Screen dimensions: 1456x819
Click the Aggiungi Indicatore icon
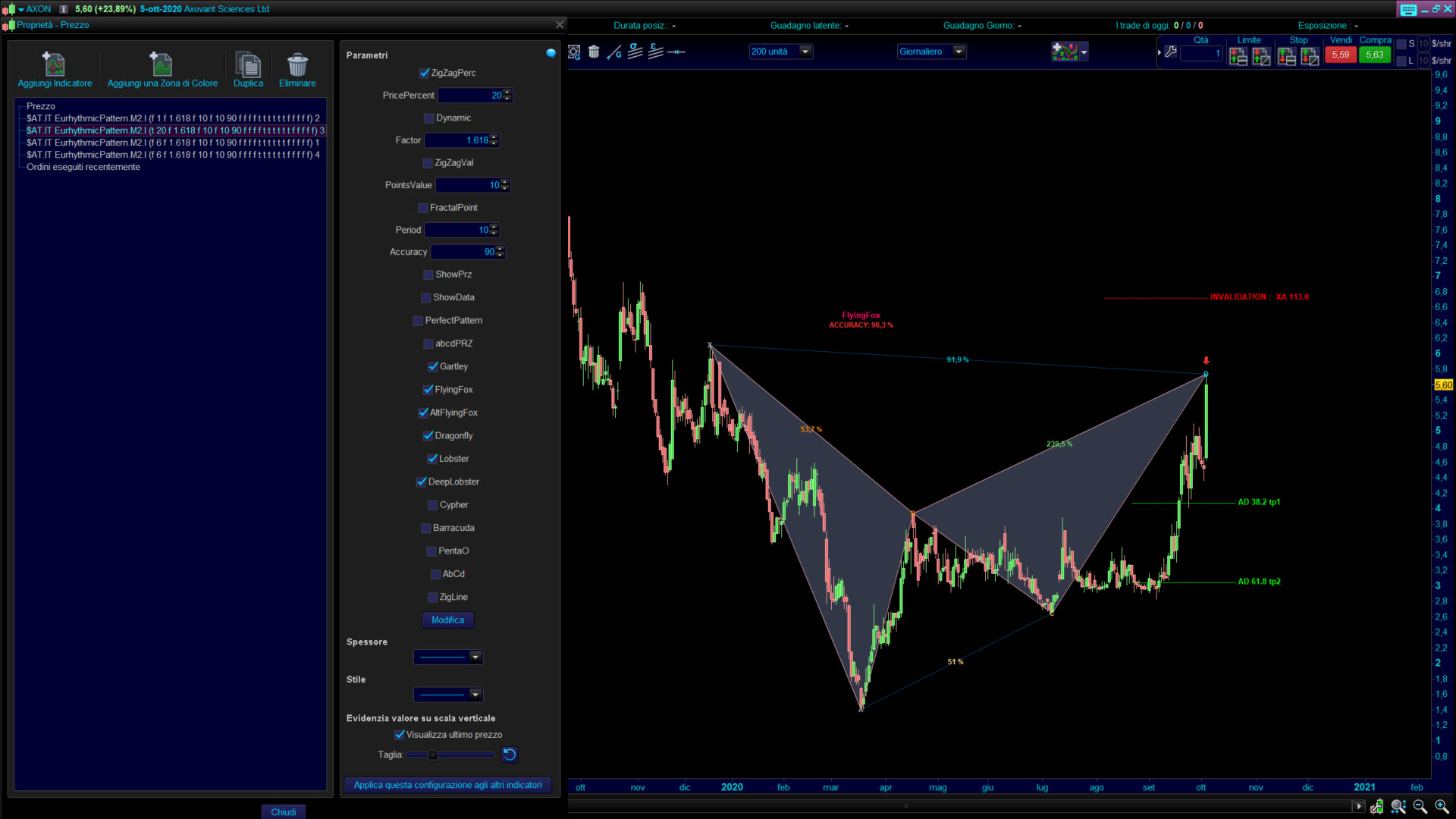54,65
